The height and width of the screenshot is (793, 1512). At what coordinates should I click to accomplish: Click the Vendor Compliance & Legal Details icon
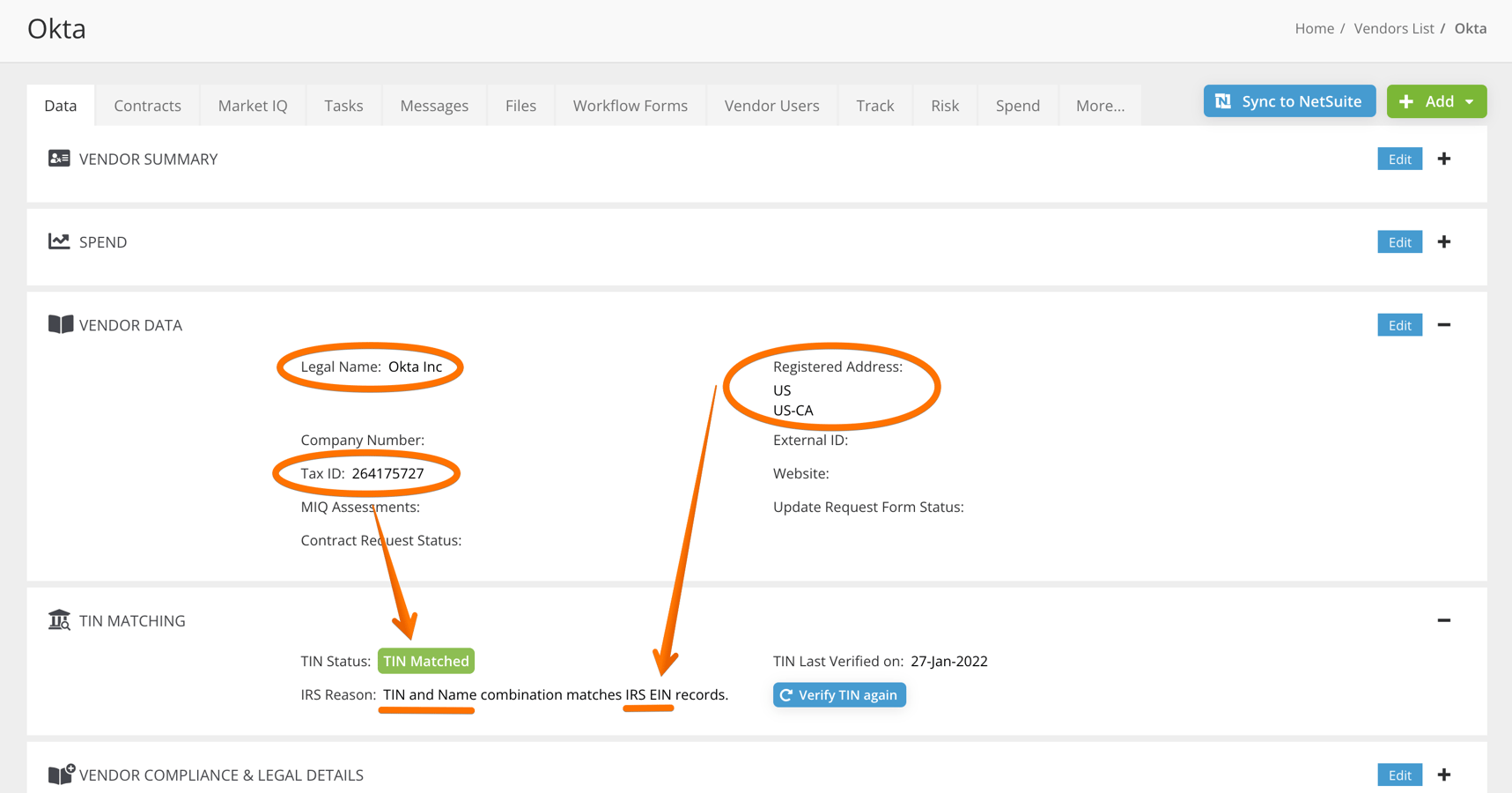point(61,774)
